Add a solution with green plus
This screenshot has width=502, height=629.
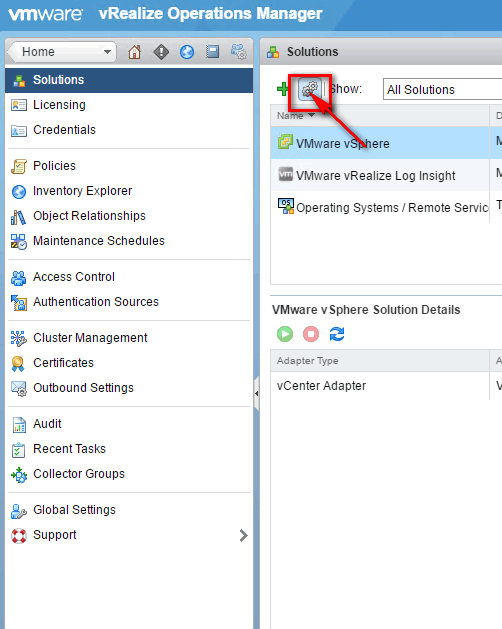click(283, 89)
